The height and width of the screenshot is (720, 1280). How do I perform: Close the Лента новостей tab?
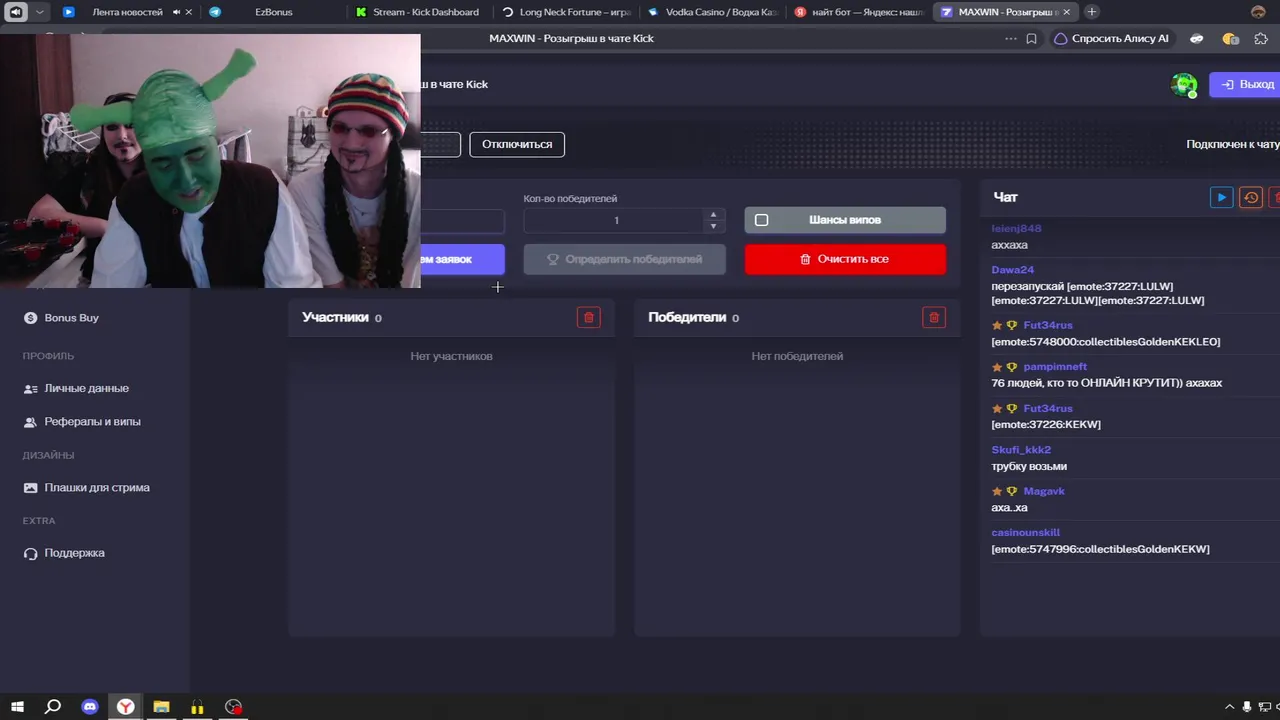pos(188,12)
